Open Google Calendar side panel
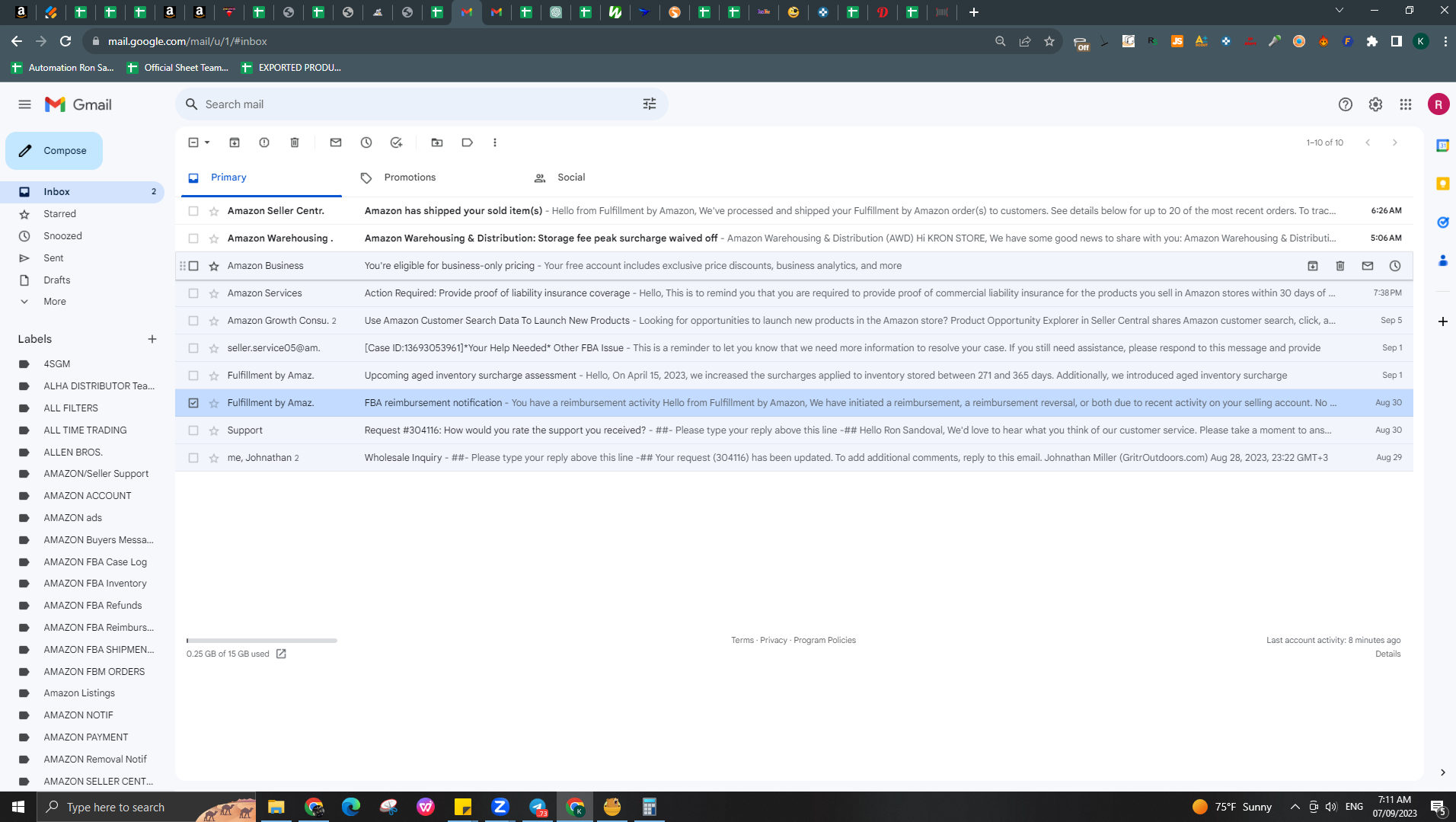Screen dimensions: 1456x822 [1442, 146]
